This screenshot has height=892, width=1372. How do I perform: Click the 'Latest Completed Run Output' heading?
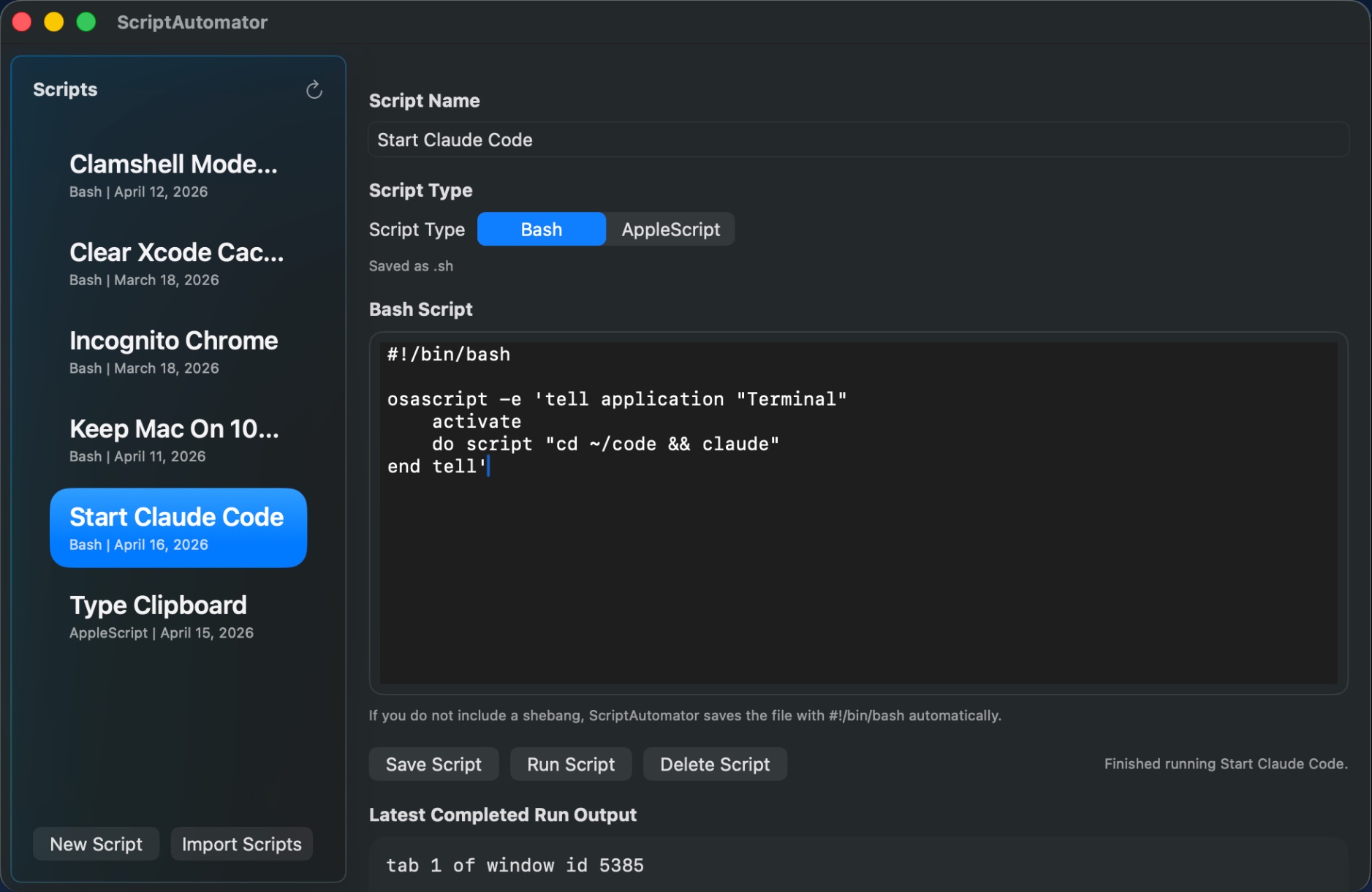503,814
